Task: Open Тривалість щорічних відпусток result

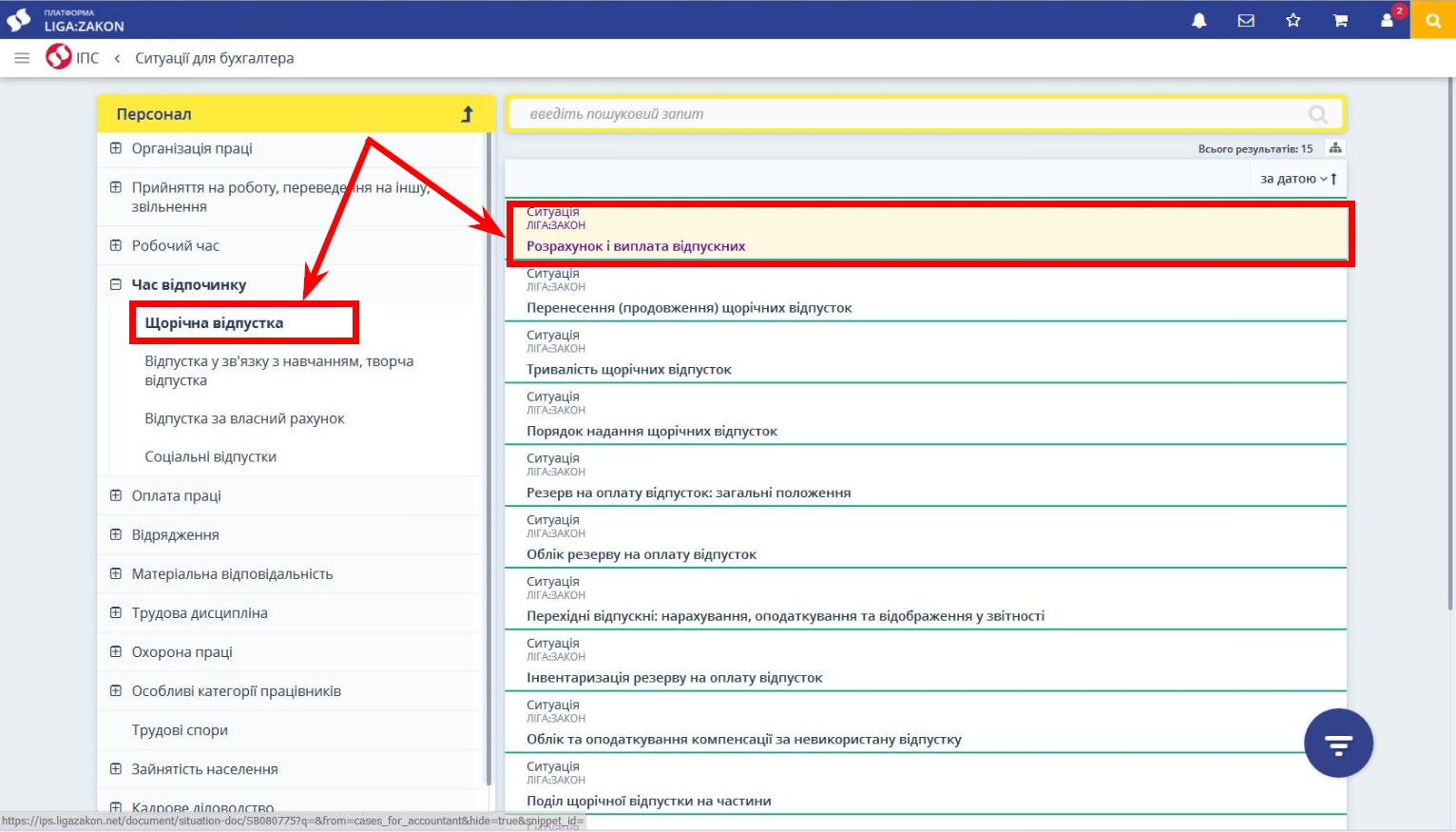Action: (628, 370)
